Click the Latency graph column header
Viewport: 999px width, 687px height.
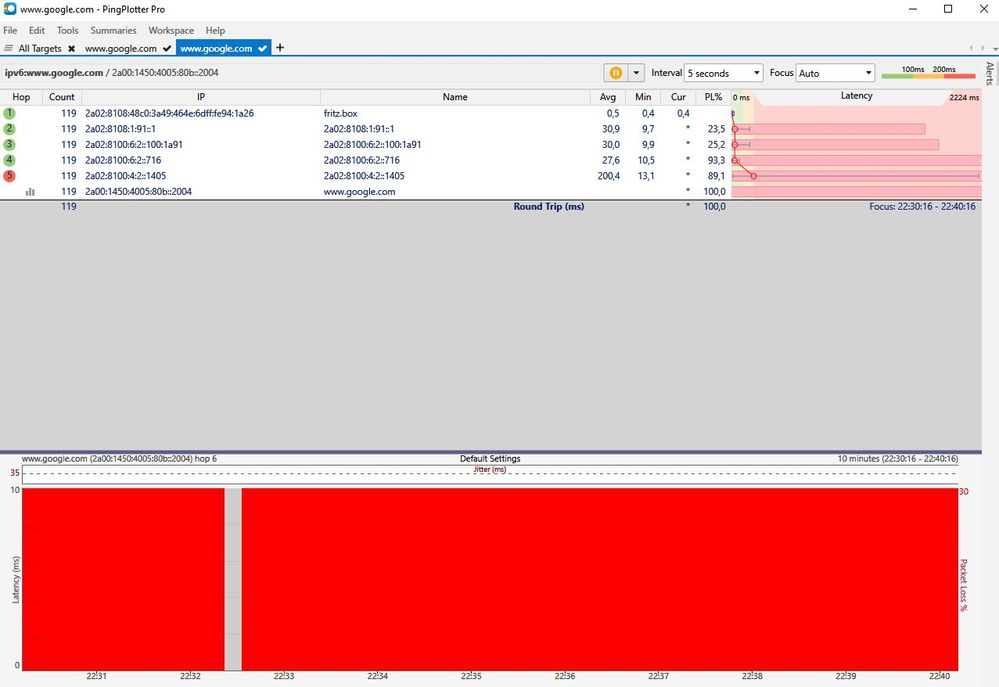856,96
